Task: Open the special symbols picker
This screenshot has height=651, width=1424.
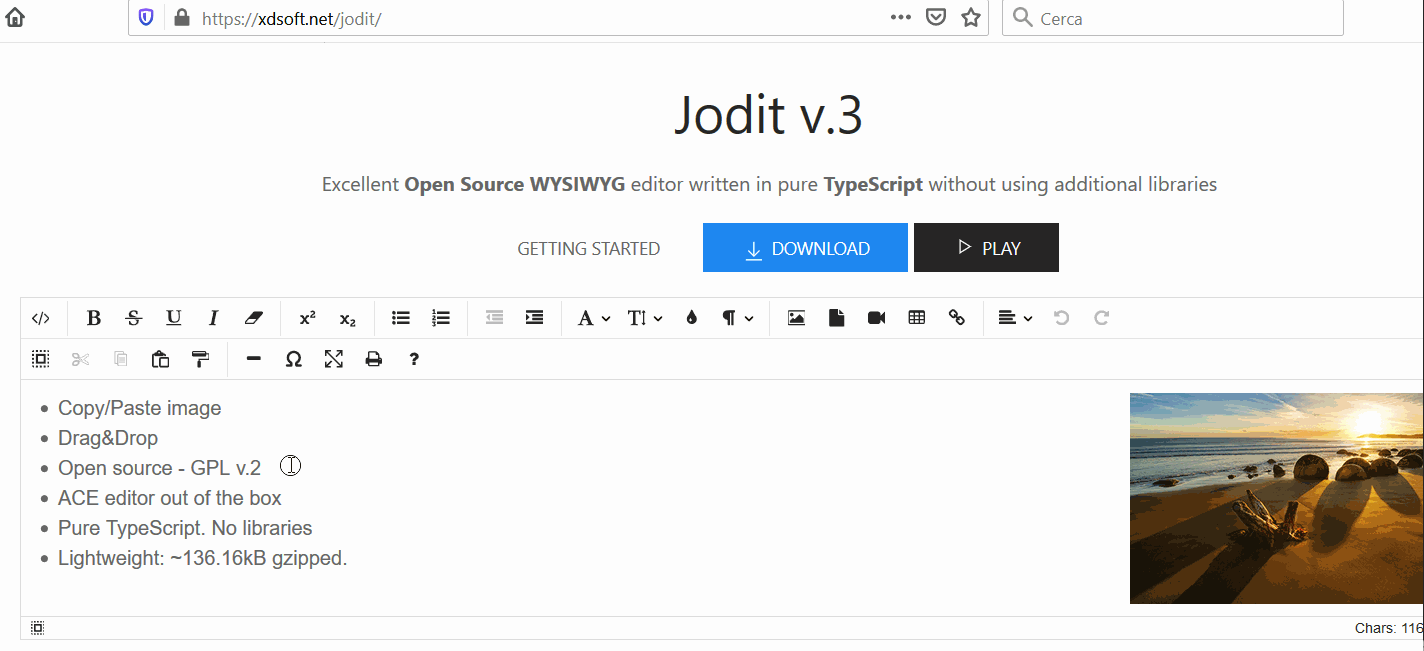Action: coord(293,358)
